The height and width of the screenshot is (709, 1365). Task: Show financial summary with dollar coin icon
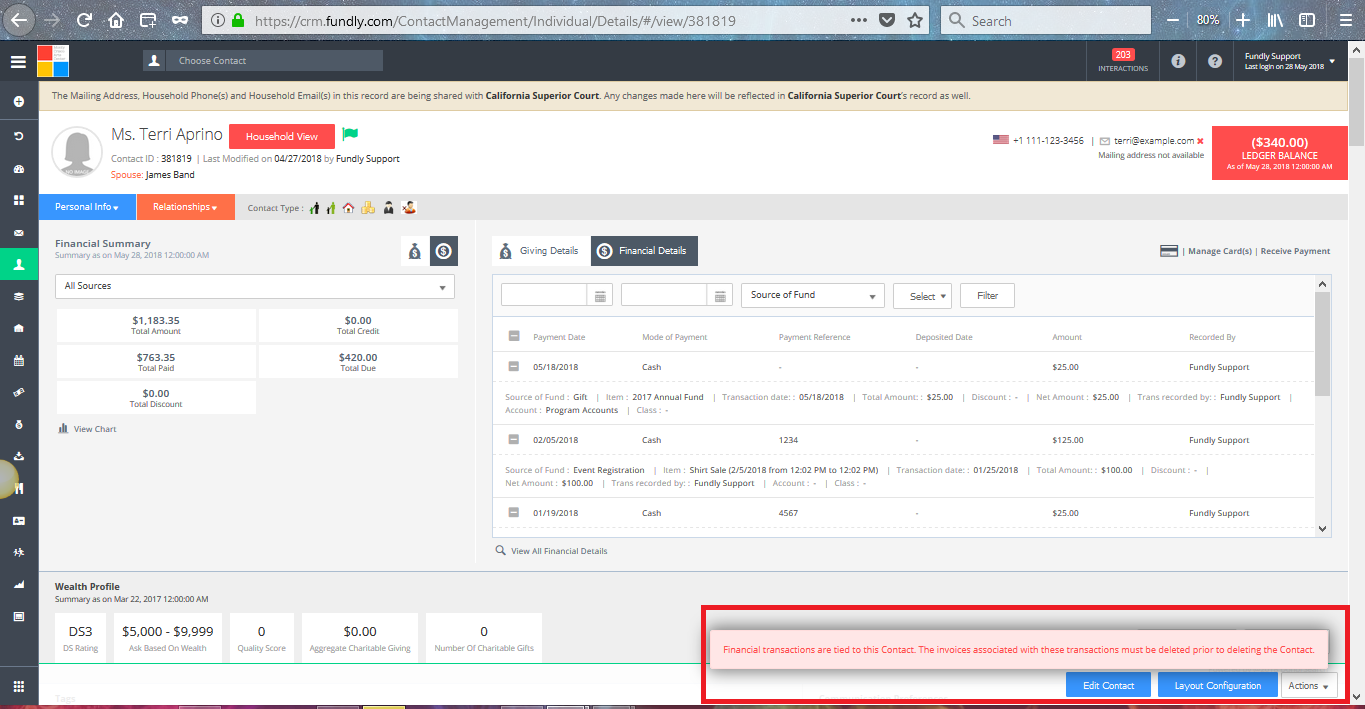(x=444, y=252)
